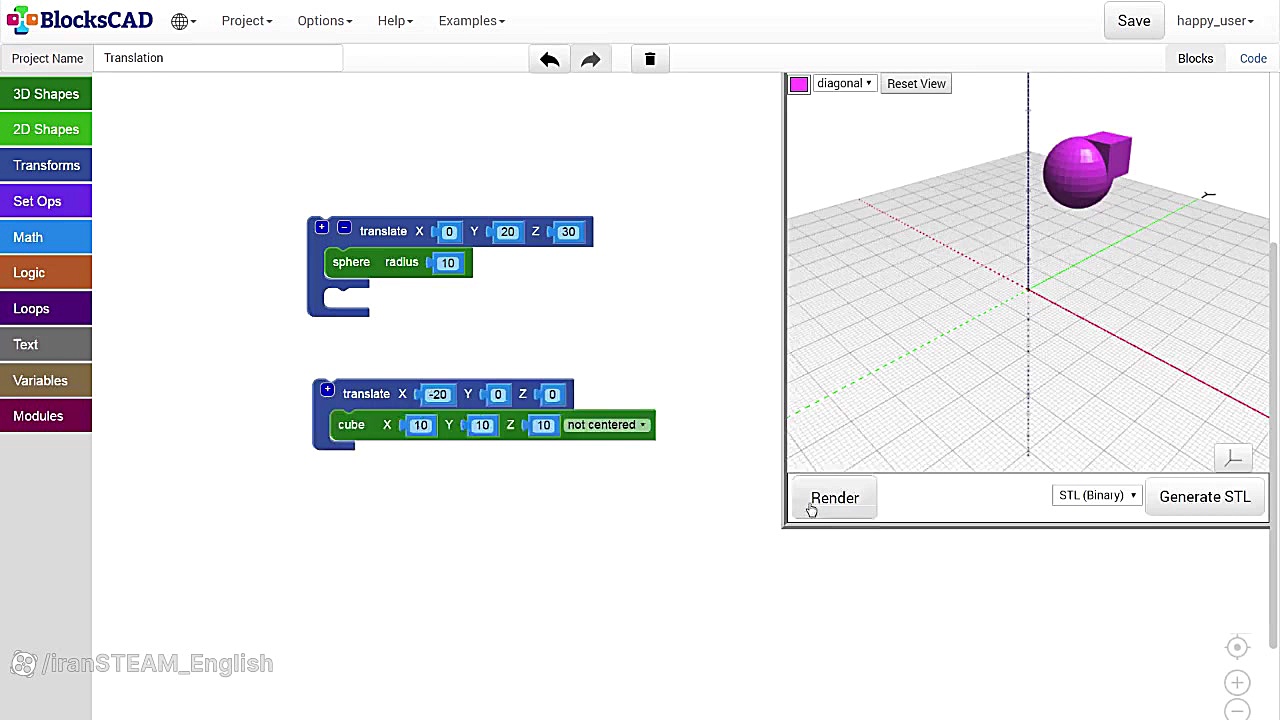This screenshot has width=1280, height=720.
Task: Click the undo arrow icon
Action: click(x=549, y=59)
